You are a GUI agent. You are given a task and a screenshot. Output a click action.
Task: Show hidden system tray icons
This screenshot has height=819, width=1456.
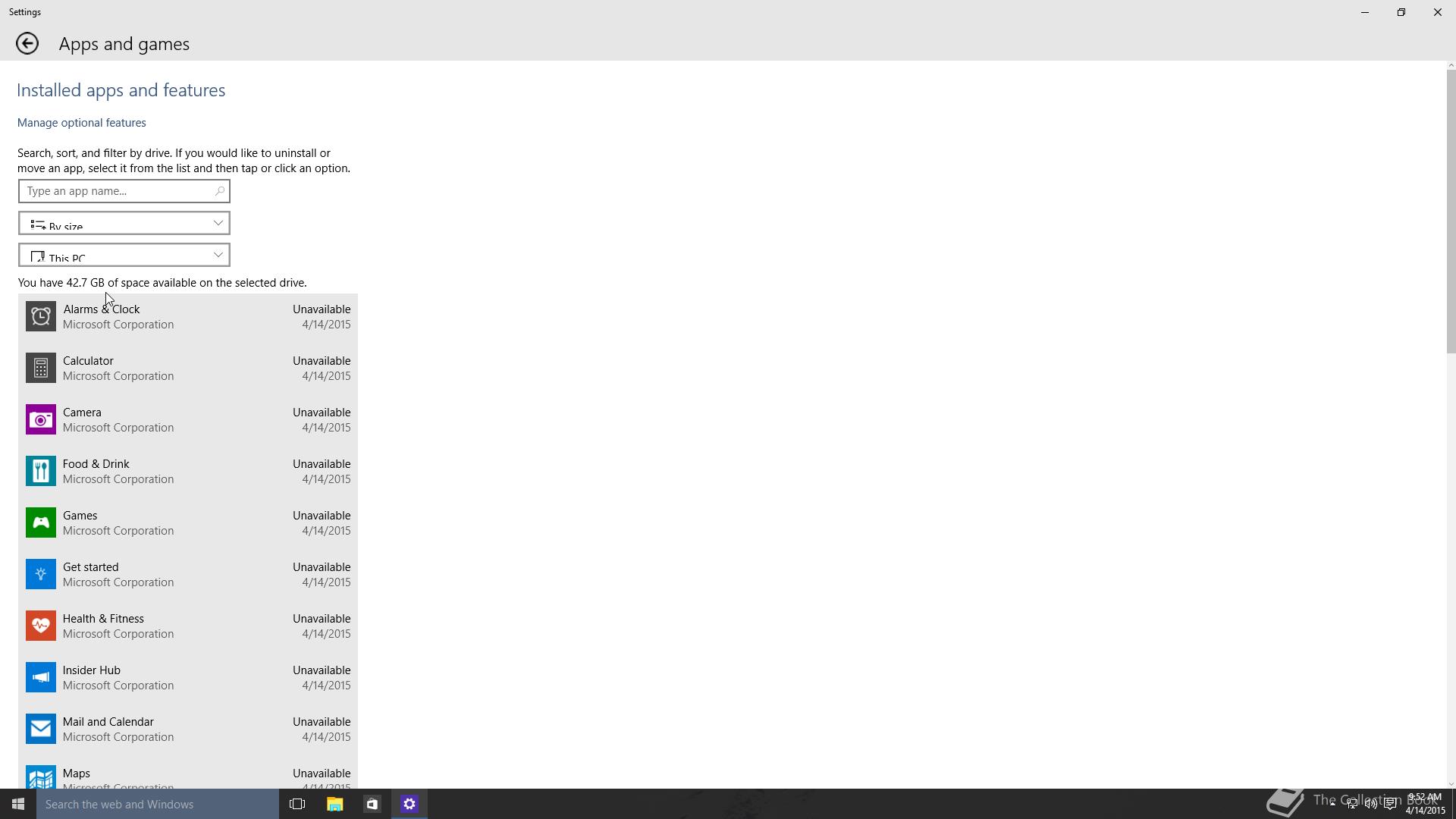click(x=1332, y=804)
